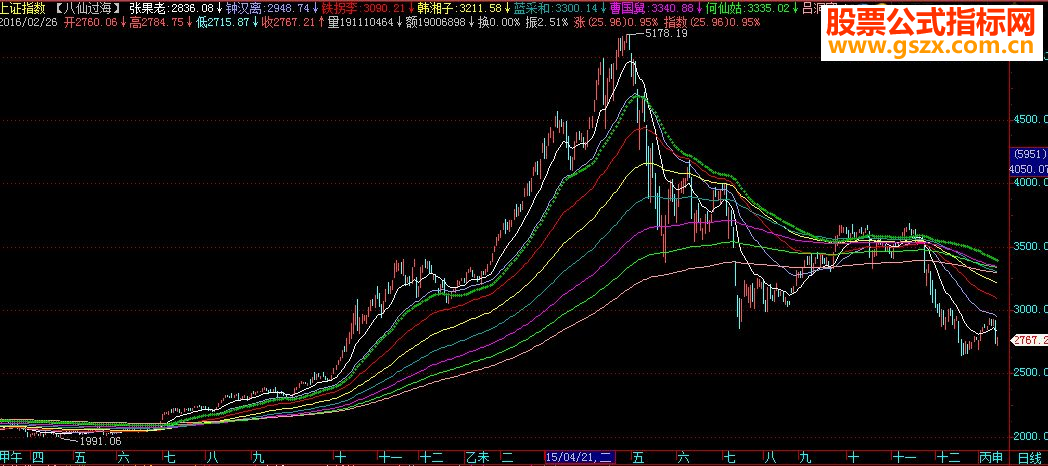This screenshot has height=466, width=1048.
Task: Click the 韩湘子:3211.58 indicator value
Action: (458, 9)
